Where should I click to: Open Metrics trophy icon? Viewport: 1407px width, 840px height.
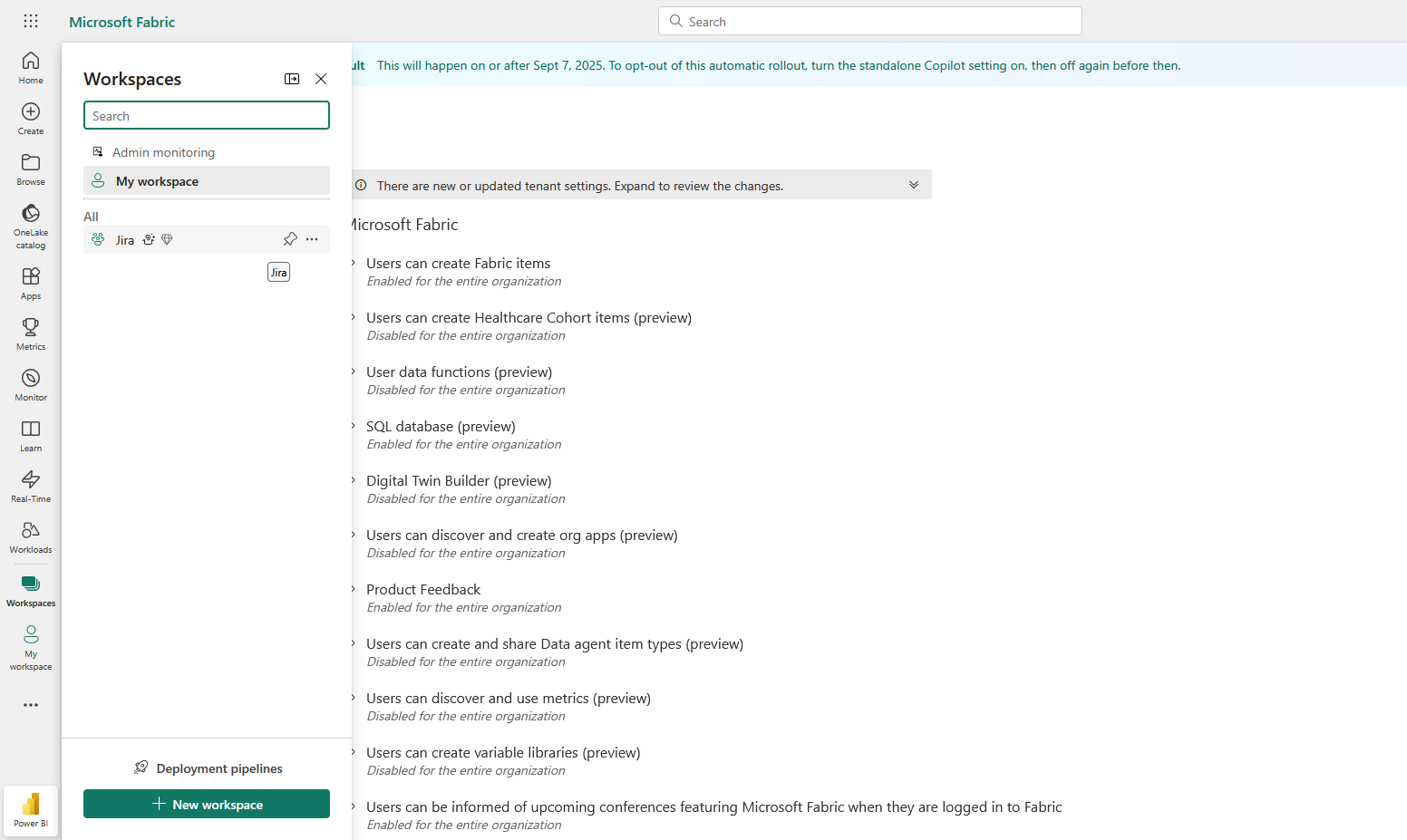31,333
